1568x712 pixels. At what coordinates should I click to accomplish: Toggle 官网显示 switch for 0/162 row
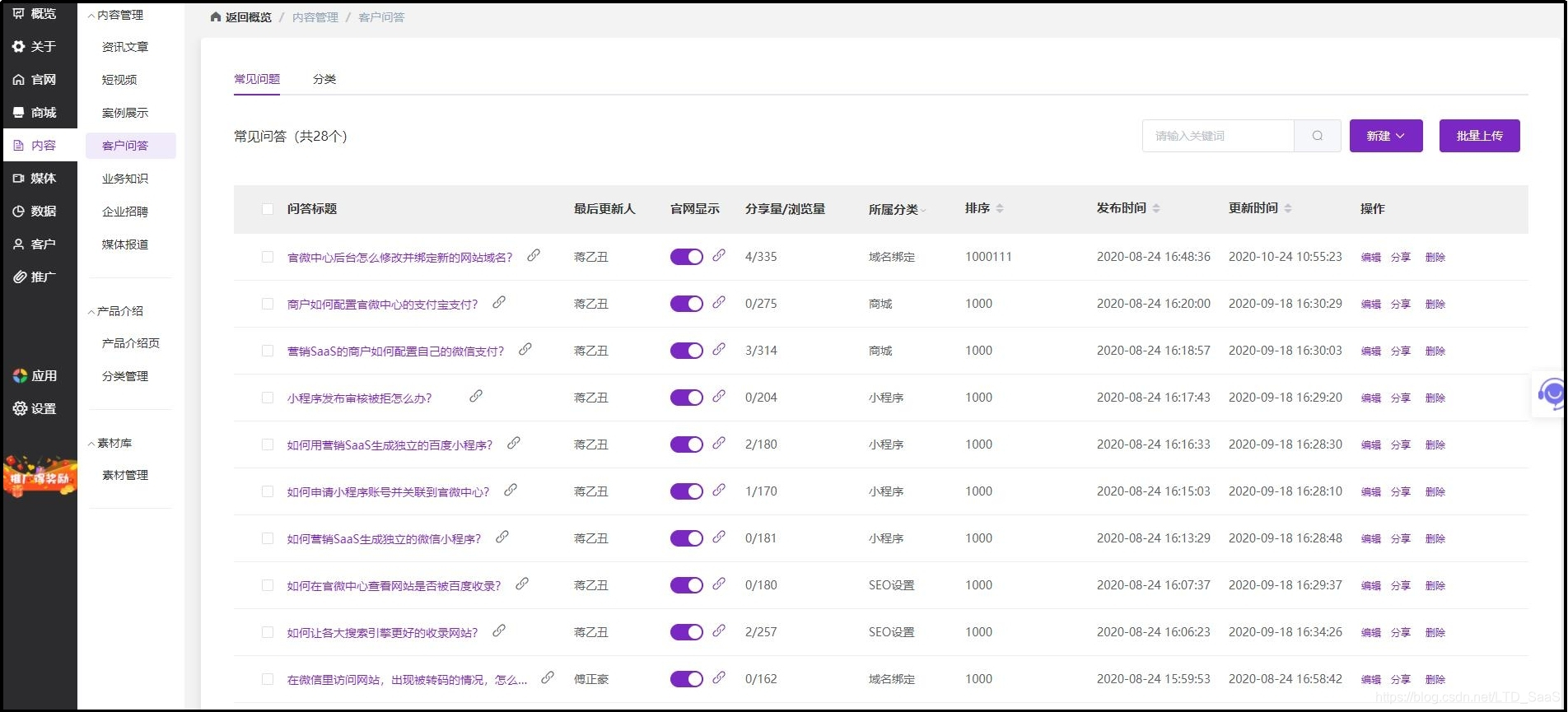click(687, 679)
